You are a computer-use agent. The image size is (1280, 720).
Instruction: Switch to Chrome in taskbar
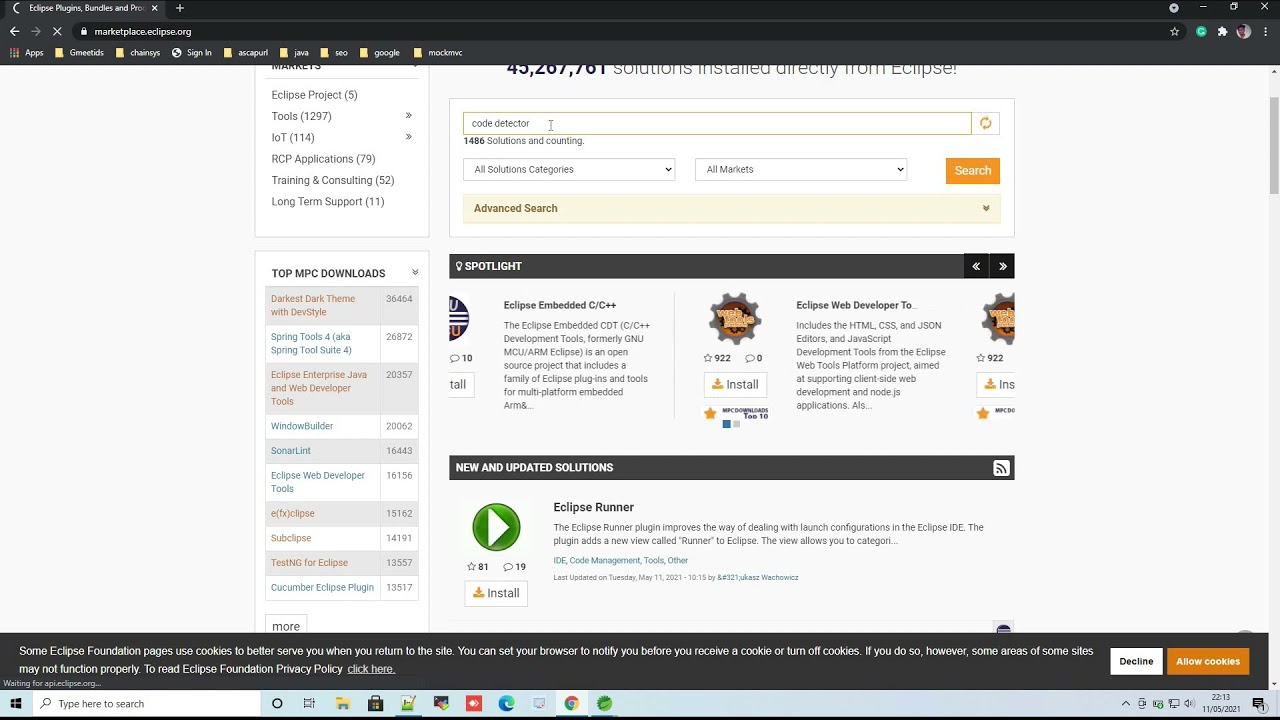coord(571,704)
